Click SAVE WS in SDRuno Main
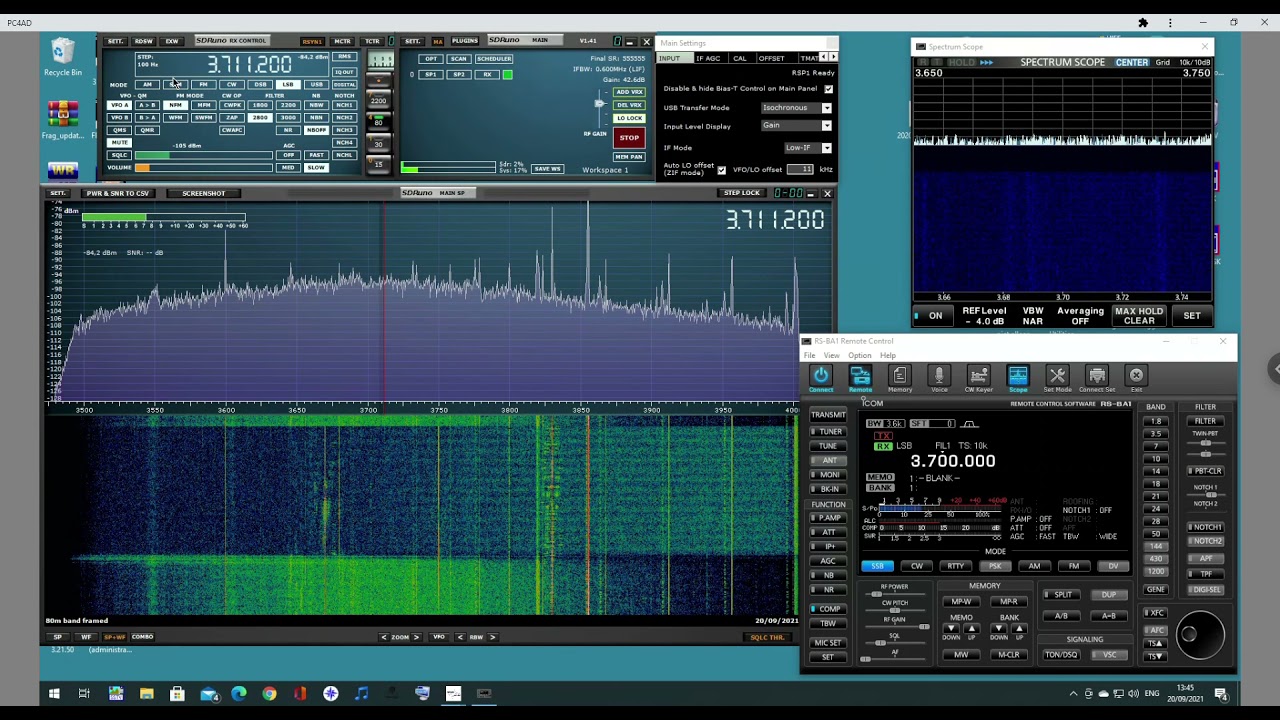 (x=547, y=169)
